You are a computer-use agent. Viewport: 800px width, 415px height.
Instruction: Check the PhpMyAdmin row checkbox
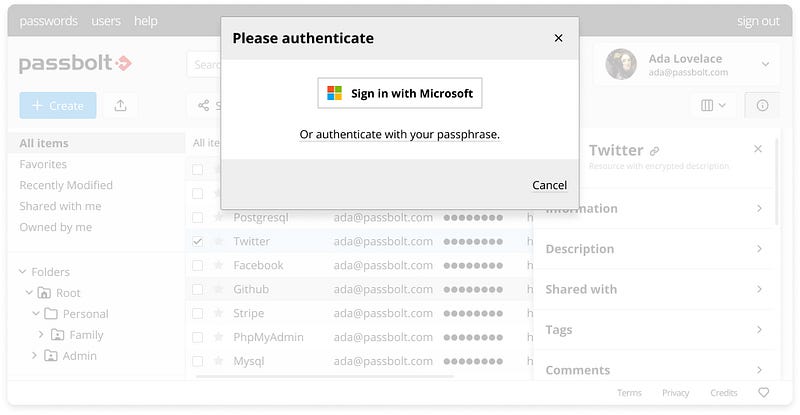click(x=197, y=337)
